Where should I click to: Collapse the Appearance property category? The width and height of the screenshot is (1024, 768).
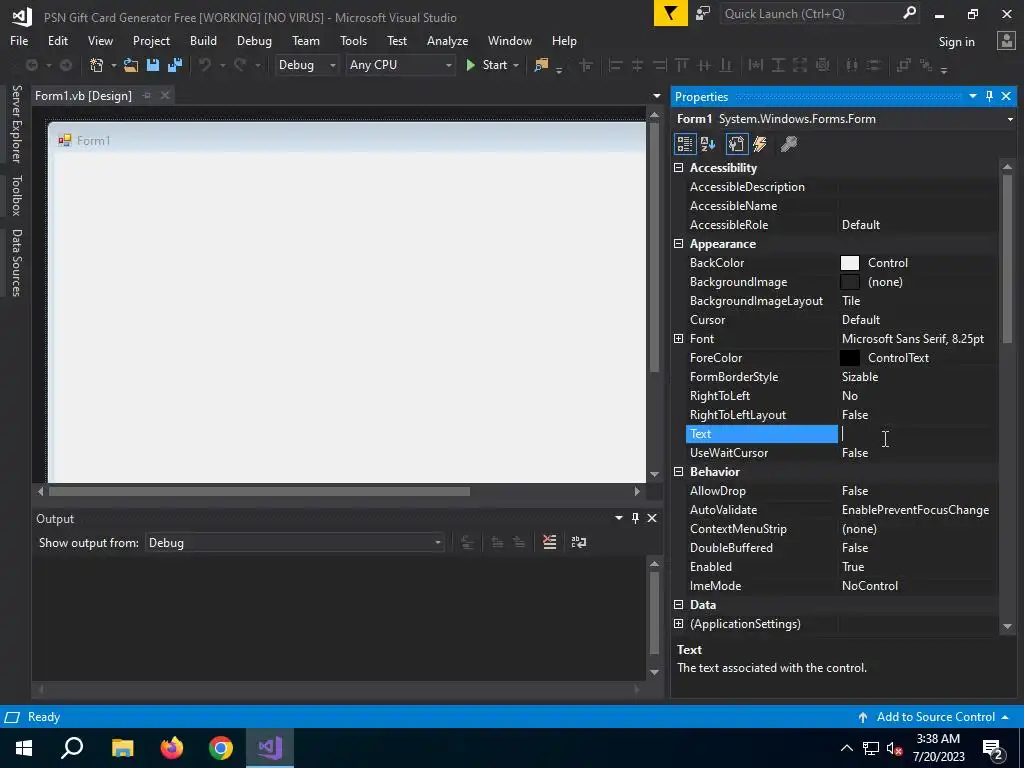click(678, 244)
